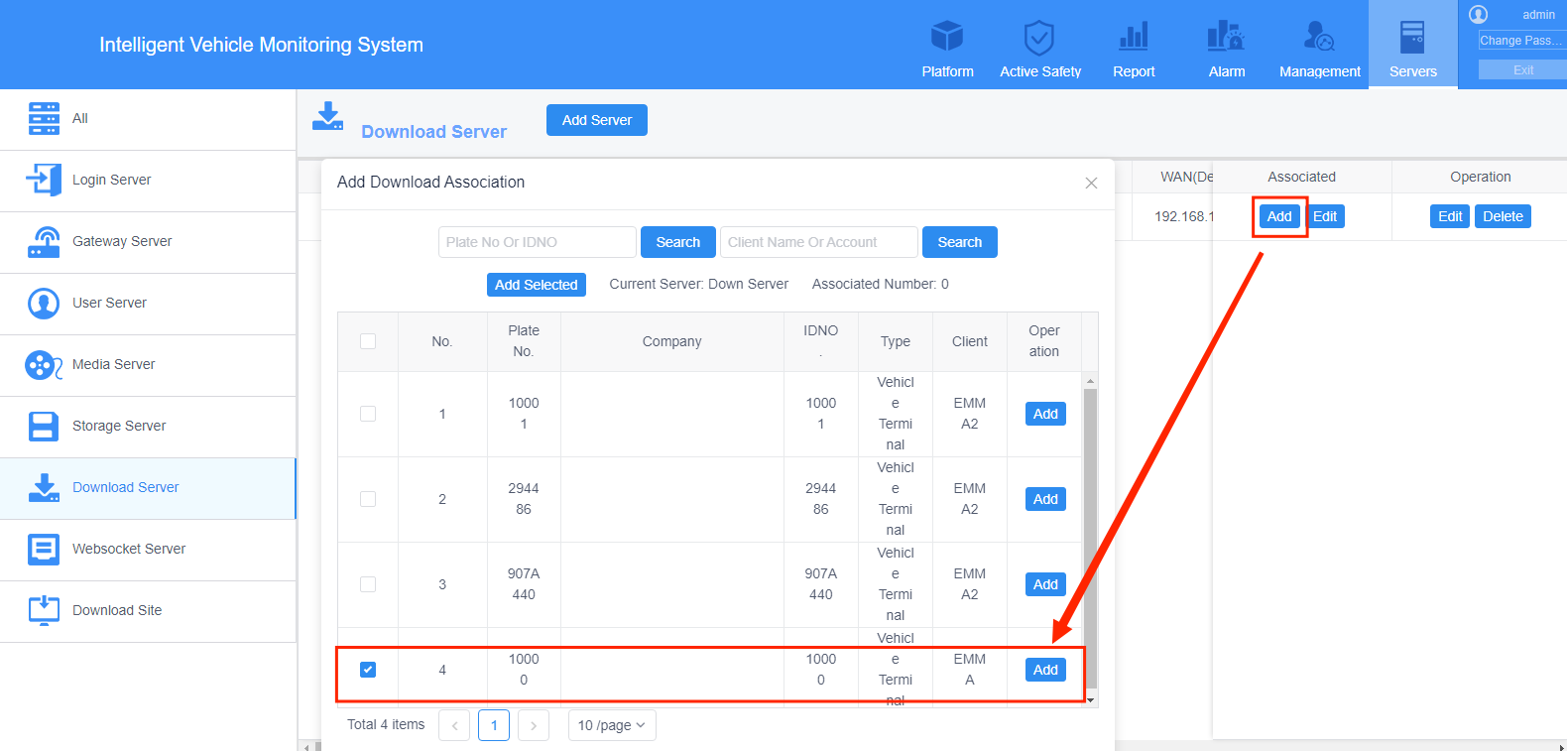Image resolution: width=1568 pixels, height=752 pixels.
Task: Click the Client Name Or Account field
Action: [x=819, y=242]
